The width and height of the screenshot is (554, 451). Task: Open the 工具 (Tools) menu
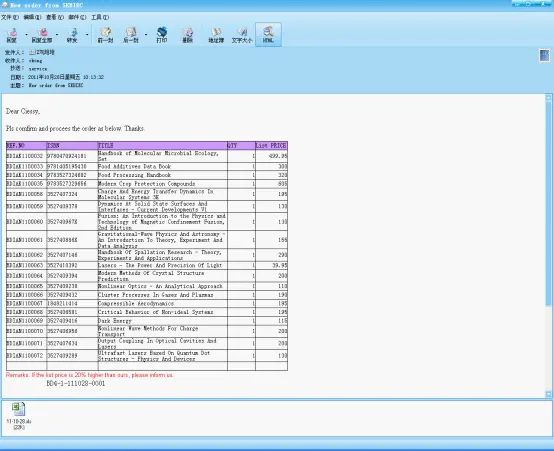point(100,17)
